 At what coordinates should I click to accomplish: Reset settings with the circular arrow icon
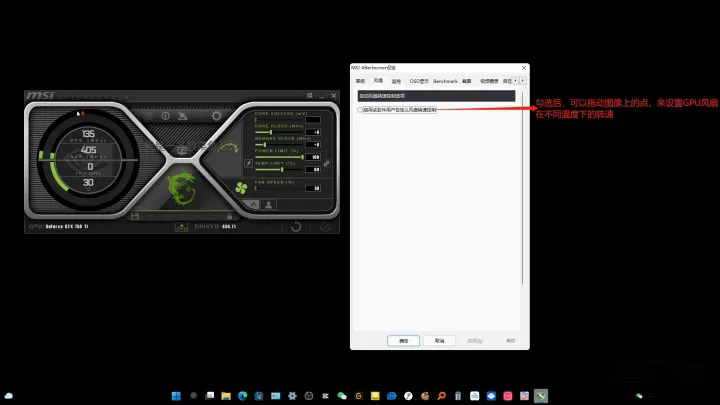296,227
